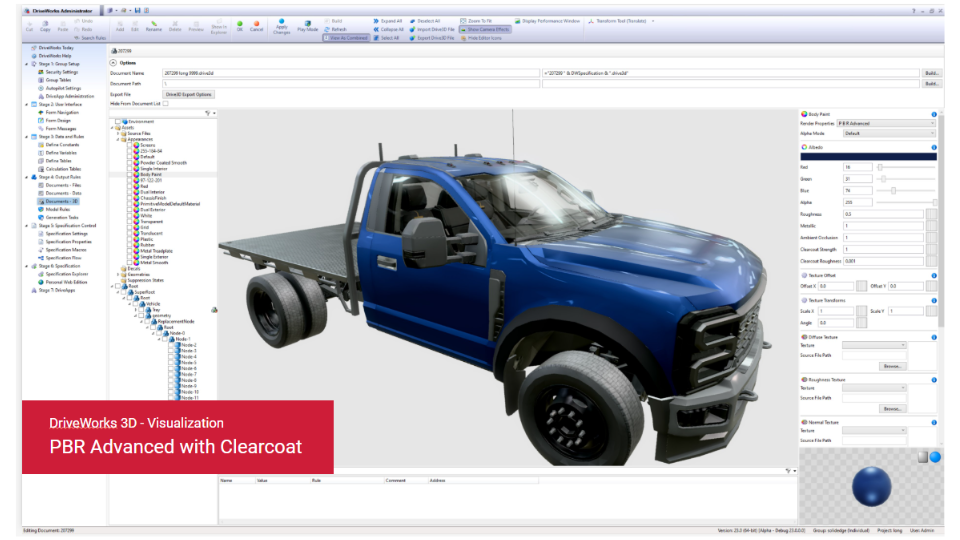Click the Roughness value field
Screen dimensions: 960x540
(883, 214)
